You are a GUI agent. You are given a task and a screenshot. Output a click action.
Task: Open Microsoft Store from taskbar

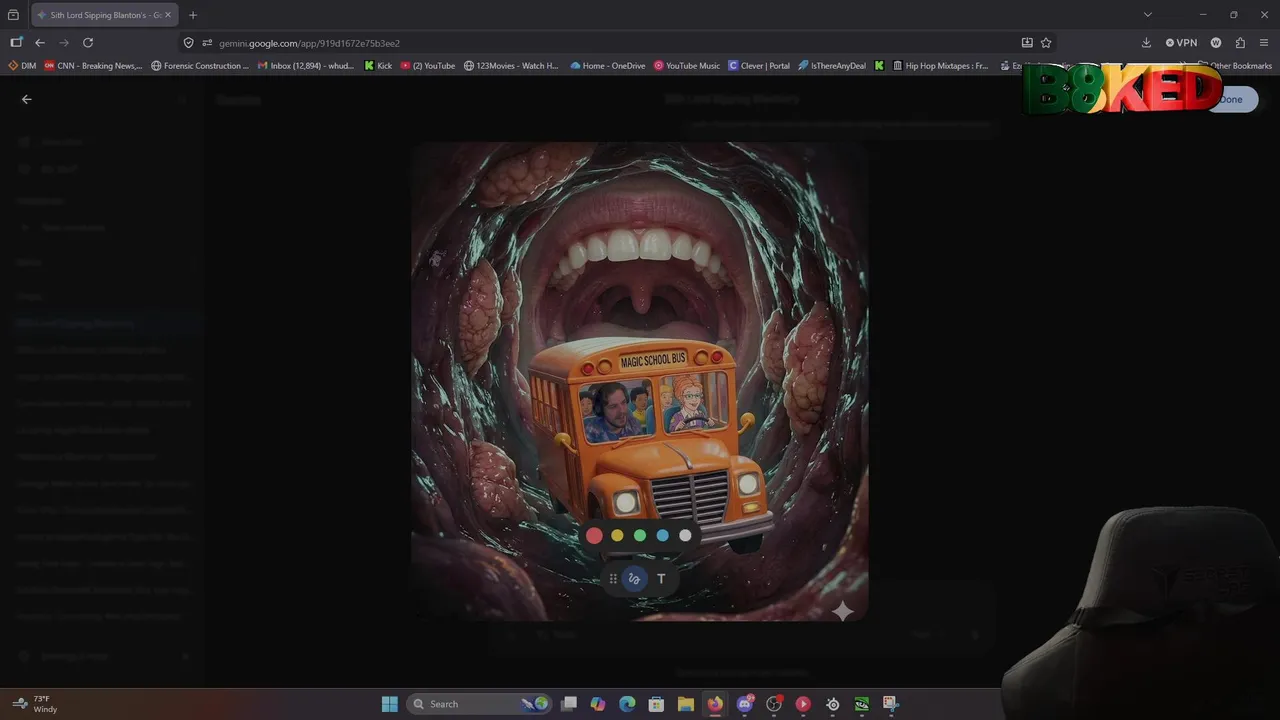(656, 704)
